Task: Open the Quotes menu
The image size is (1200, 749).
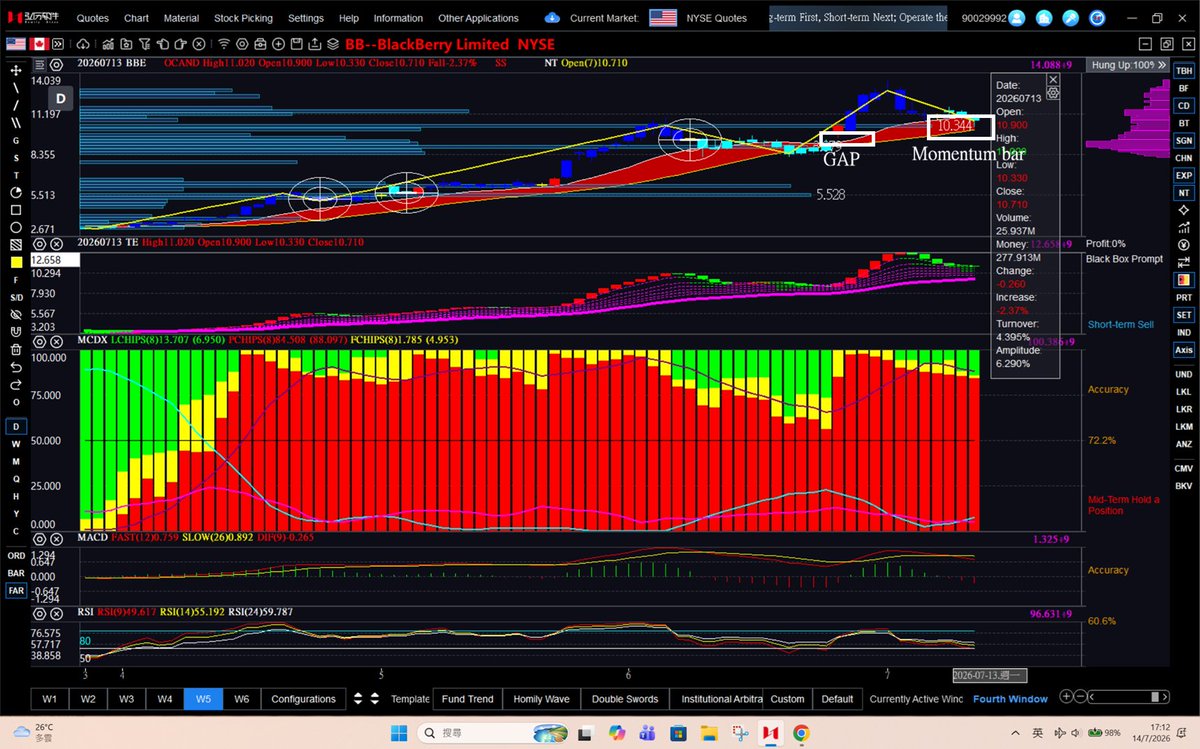Action: [93, 18]
